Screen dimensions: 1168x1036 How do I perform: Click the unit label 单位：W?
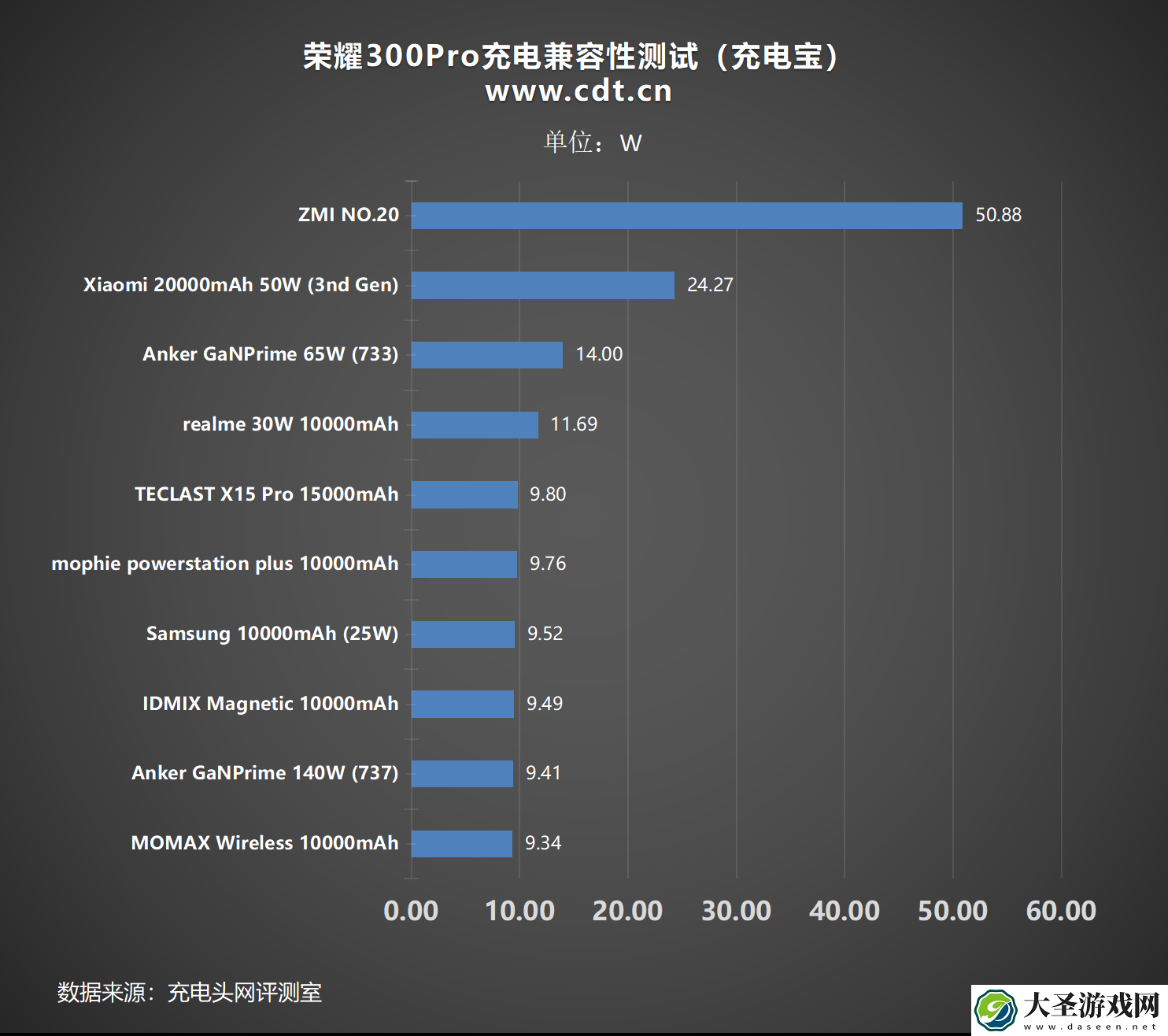593,142
